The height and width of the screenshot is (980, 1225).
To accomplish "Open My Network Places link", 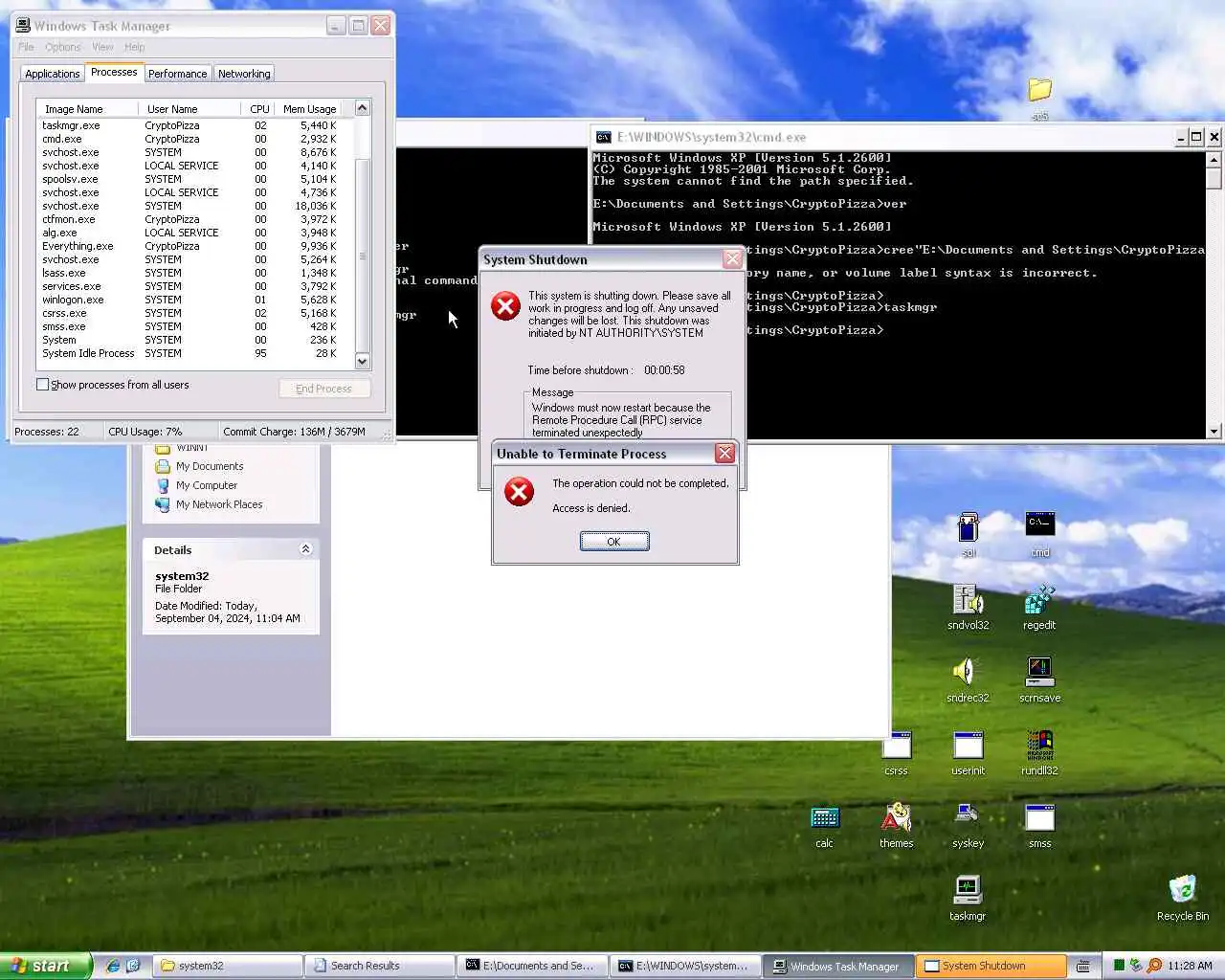I will click(219, 504).
